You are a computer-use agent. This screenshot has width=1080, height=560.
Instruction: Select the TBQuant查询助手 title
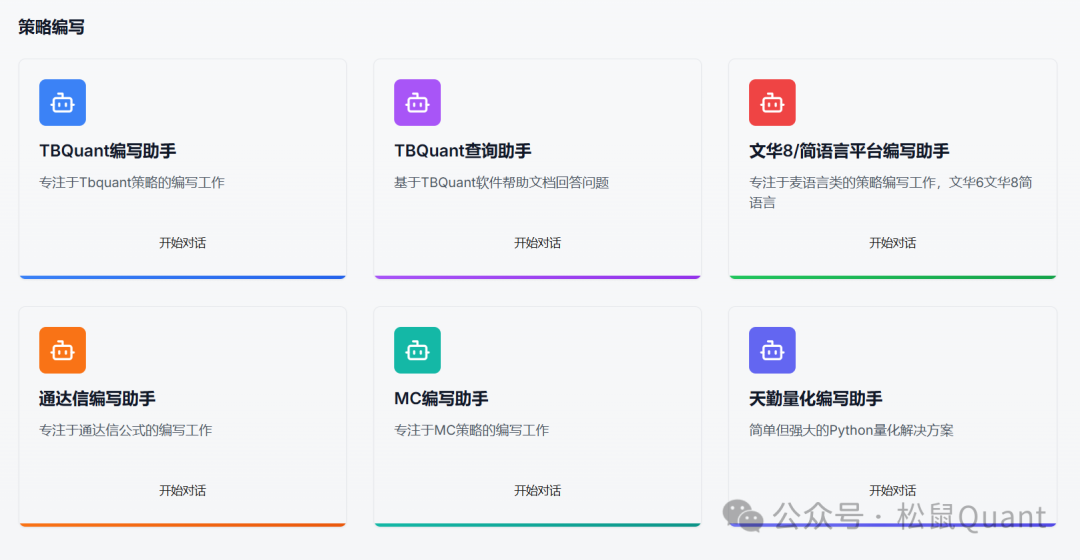tap(463, 151)
